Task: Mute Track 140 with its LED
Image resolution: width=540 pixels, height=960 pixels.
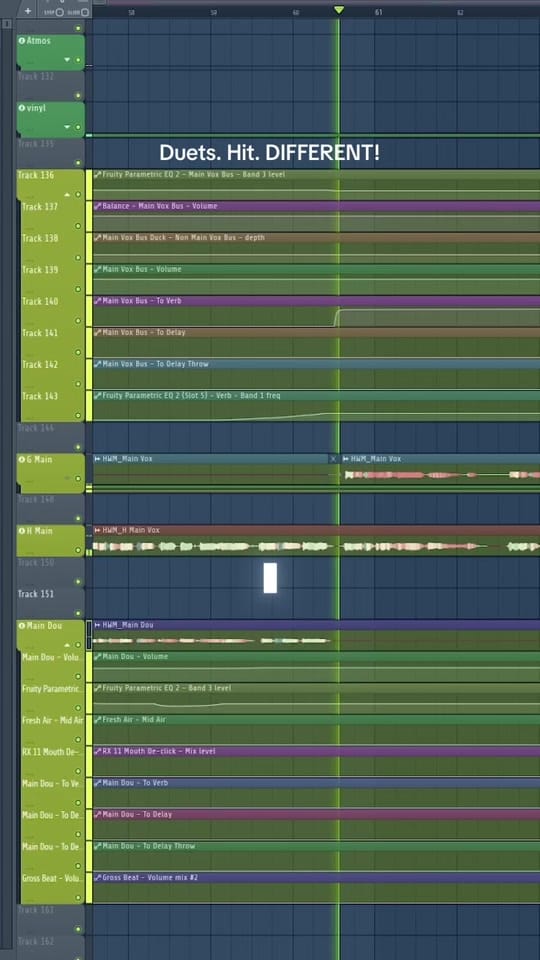Action: tap(78, 321)
